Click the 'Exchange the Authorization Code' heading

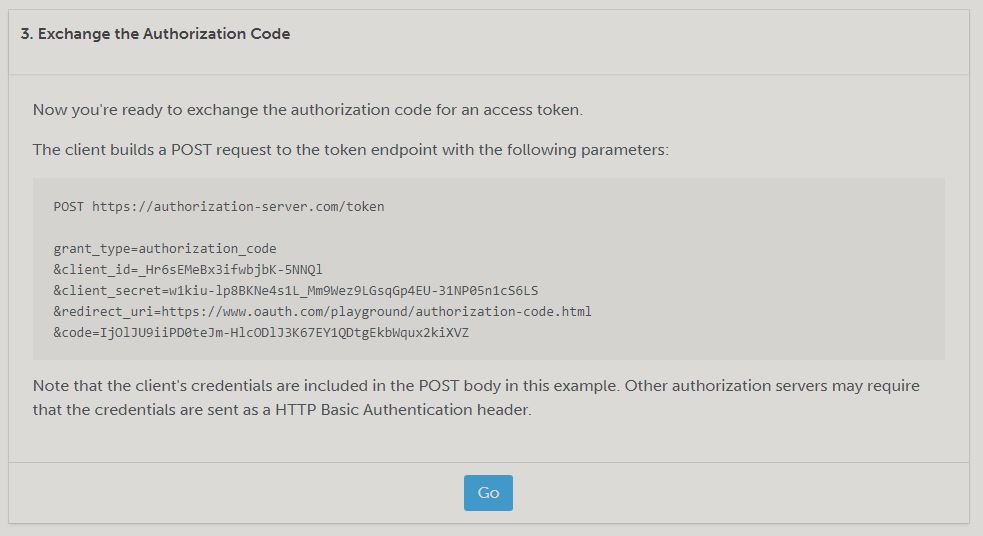click(155, 34)
